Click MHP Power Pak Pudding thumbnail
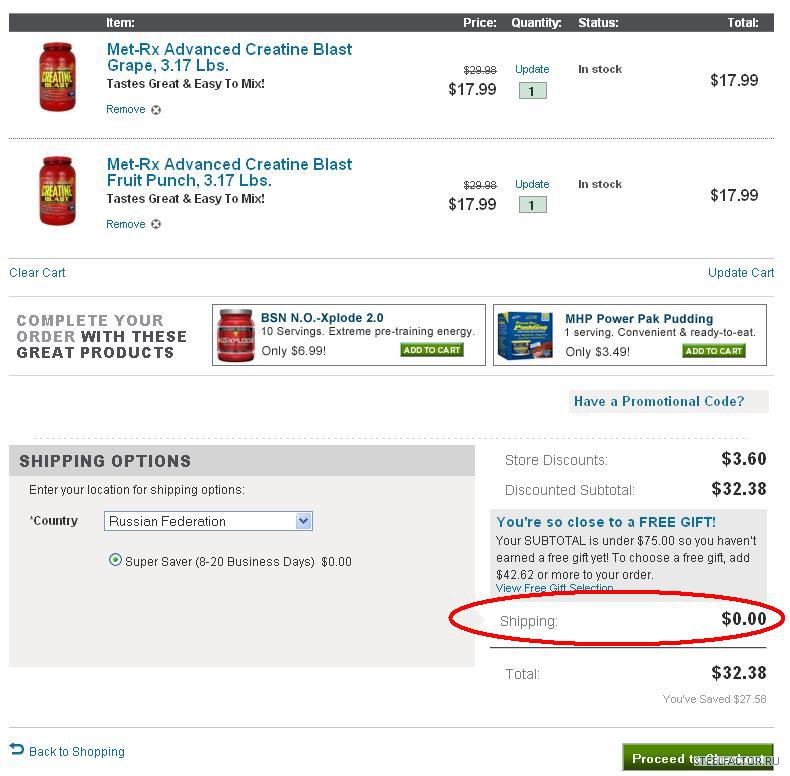790x776 pixels. pos(525,335)
